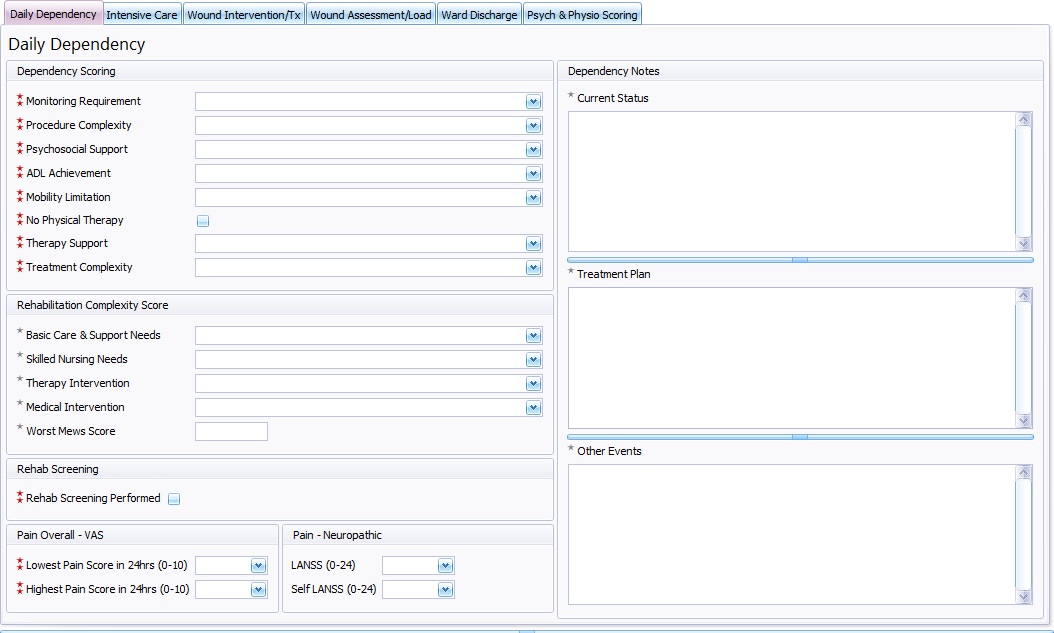This screenshot has width=1054, height=633.
Task: Expand the LANSS (0-24) dropdown
Action: pyautogui.click(x=445, y=566)
